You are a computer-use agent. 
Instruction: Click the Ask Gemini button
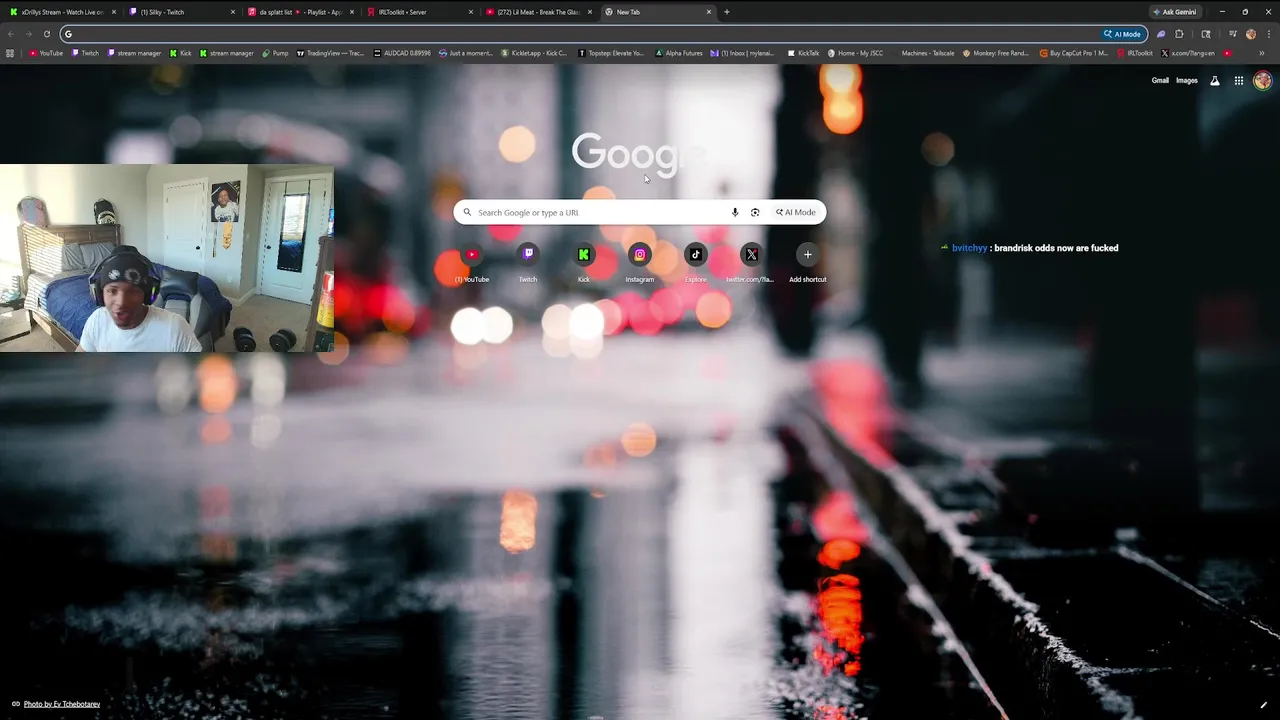(x=1174, y=12)
